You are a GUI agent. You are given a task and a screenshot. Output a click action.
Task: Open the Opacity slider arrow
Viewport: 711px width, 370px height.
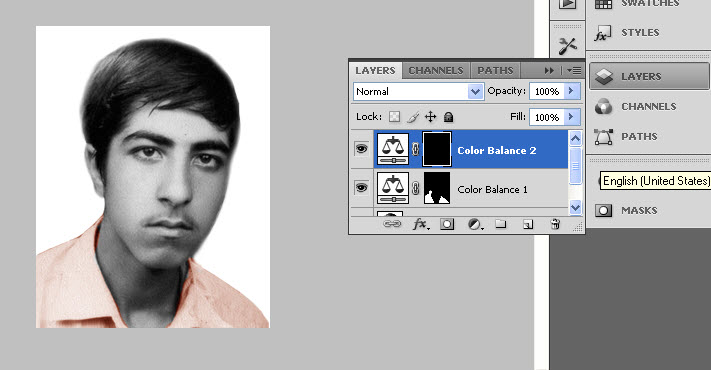click(571, 91)
